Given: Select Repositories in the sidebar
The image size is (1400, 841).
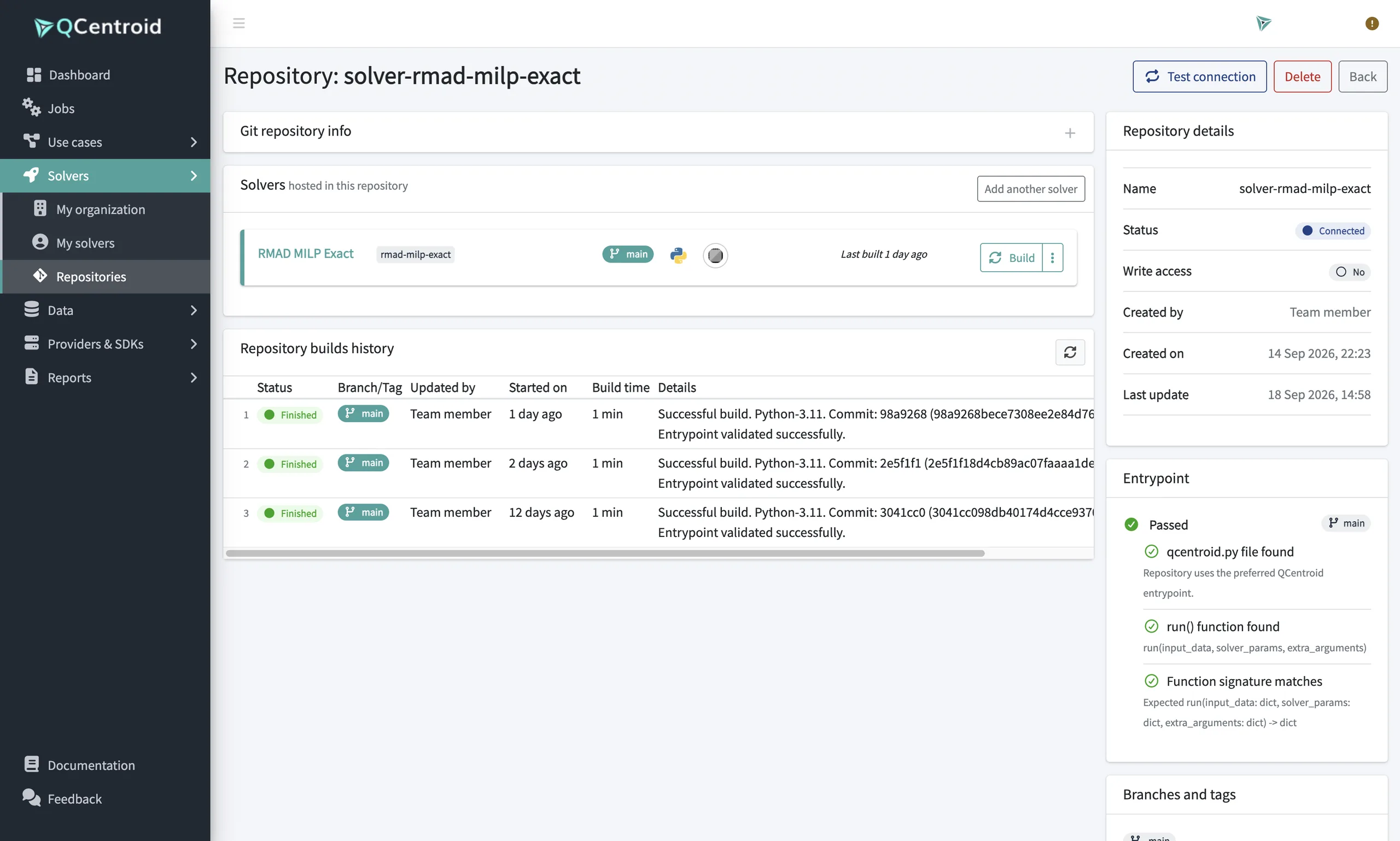Looking at the screenshot, I should (106, 277).
